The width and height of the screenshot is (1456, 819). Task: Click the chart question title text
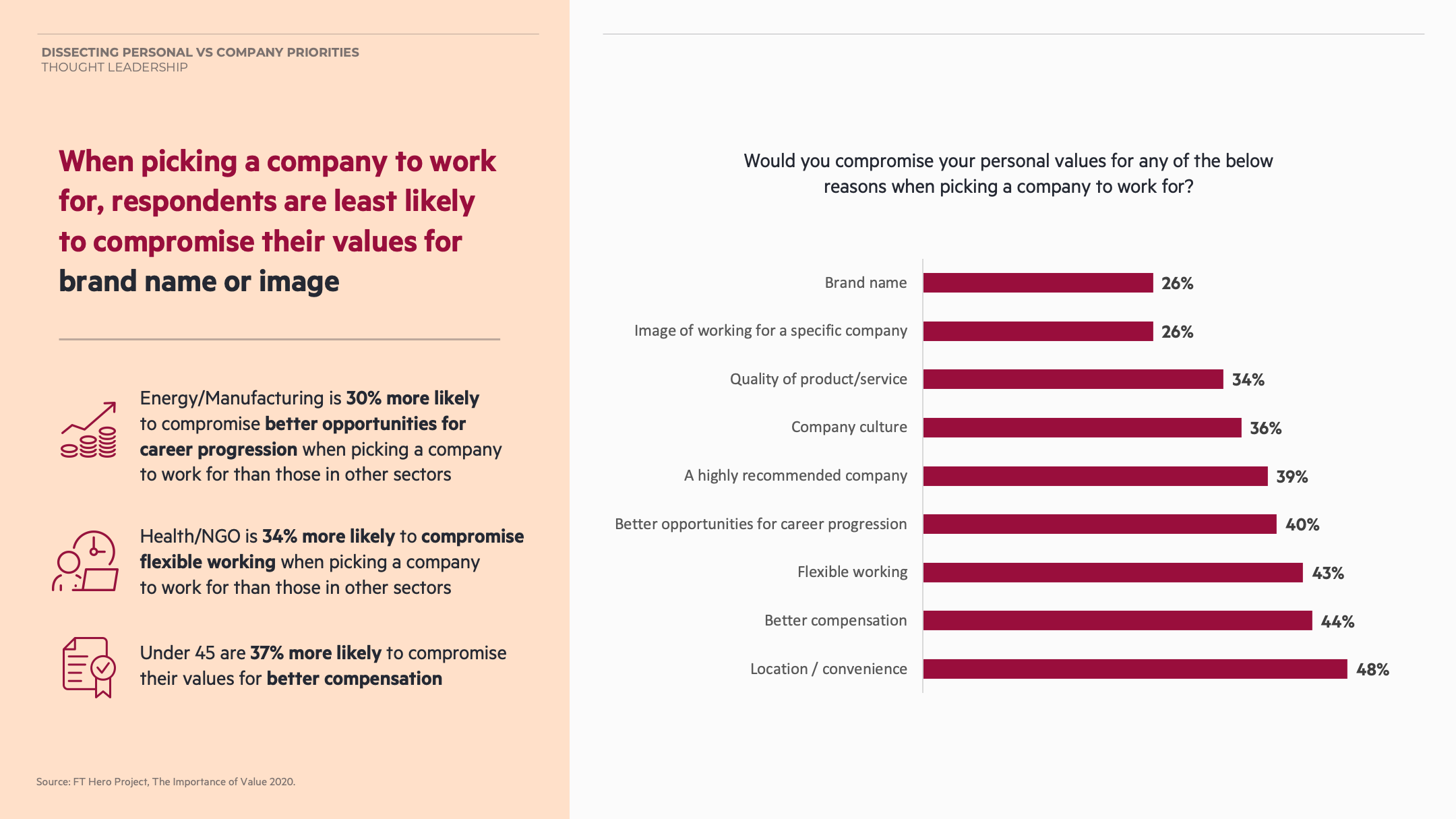click(x=1008, y=173)
